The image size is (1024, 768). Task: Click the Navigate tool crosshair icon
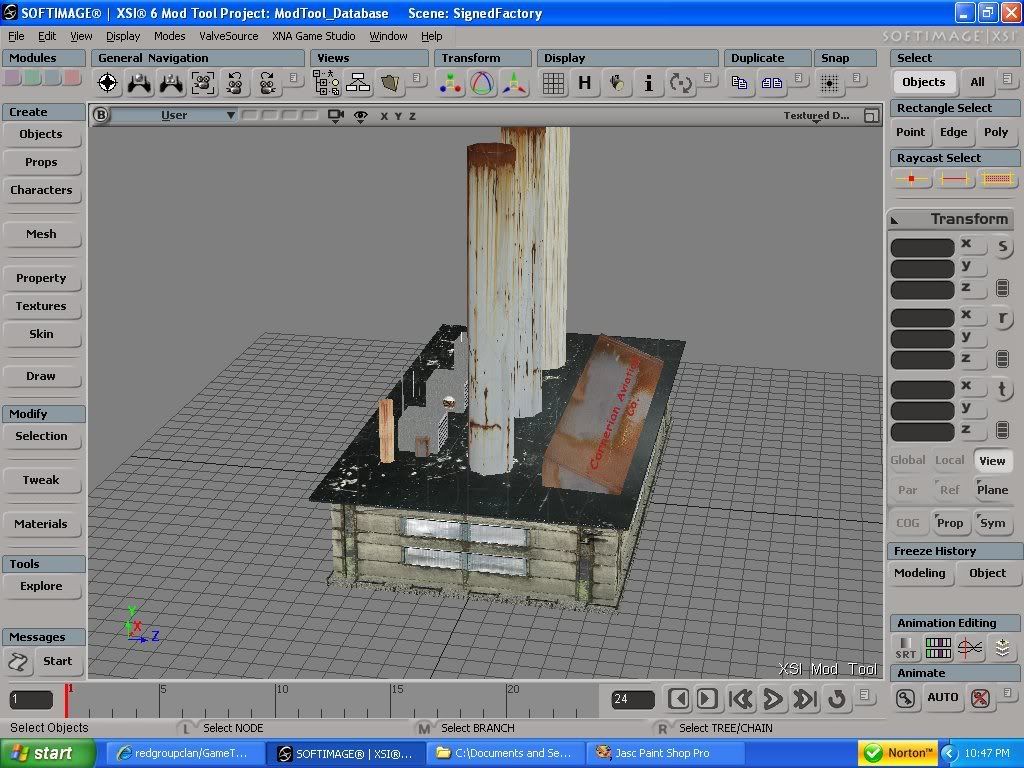108,83
